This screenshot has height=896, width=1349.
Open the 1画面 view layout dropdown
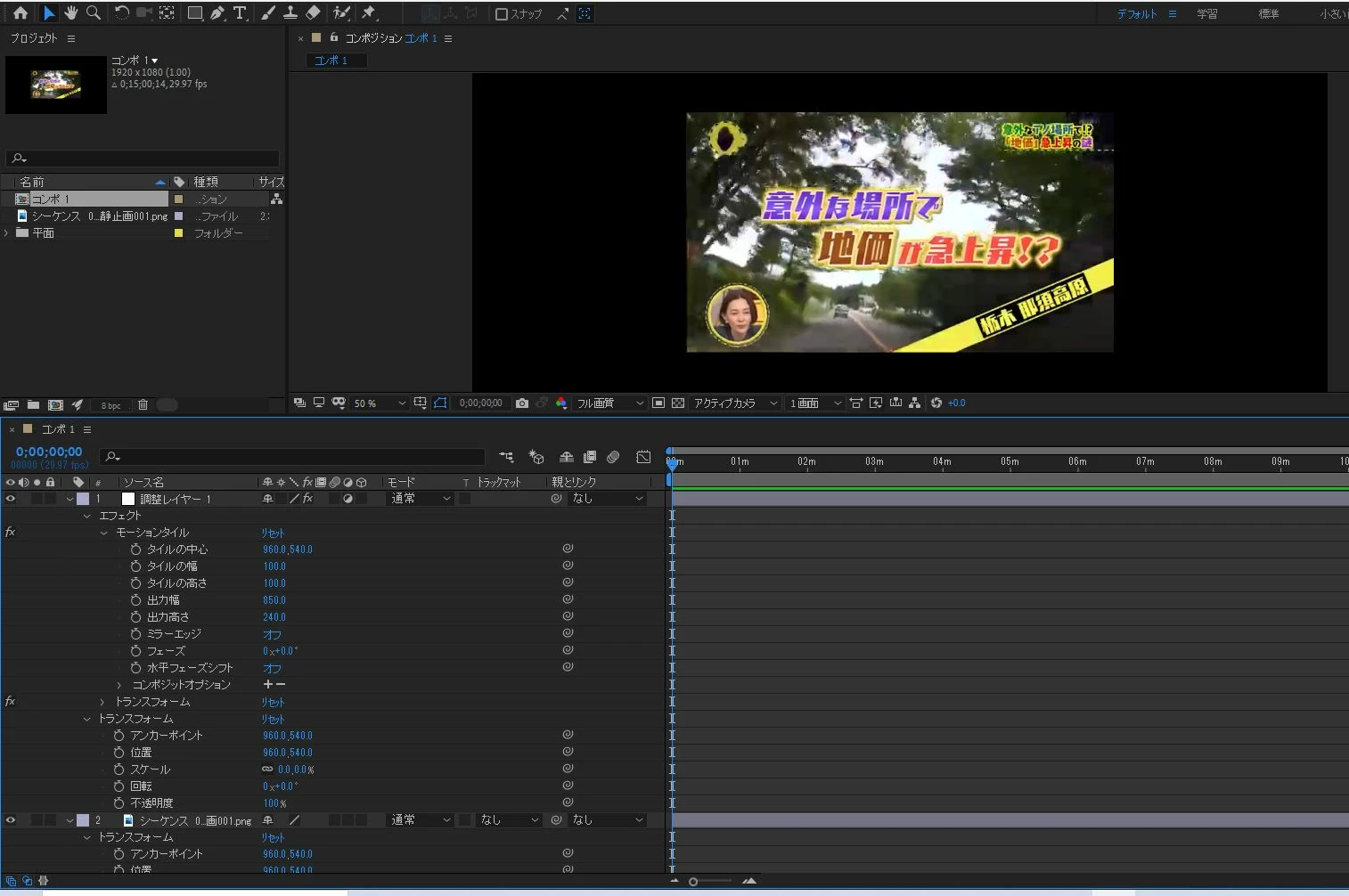coord(814,403)
